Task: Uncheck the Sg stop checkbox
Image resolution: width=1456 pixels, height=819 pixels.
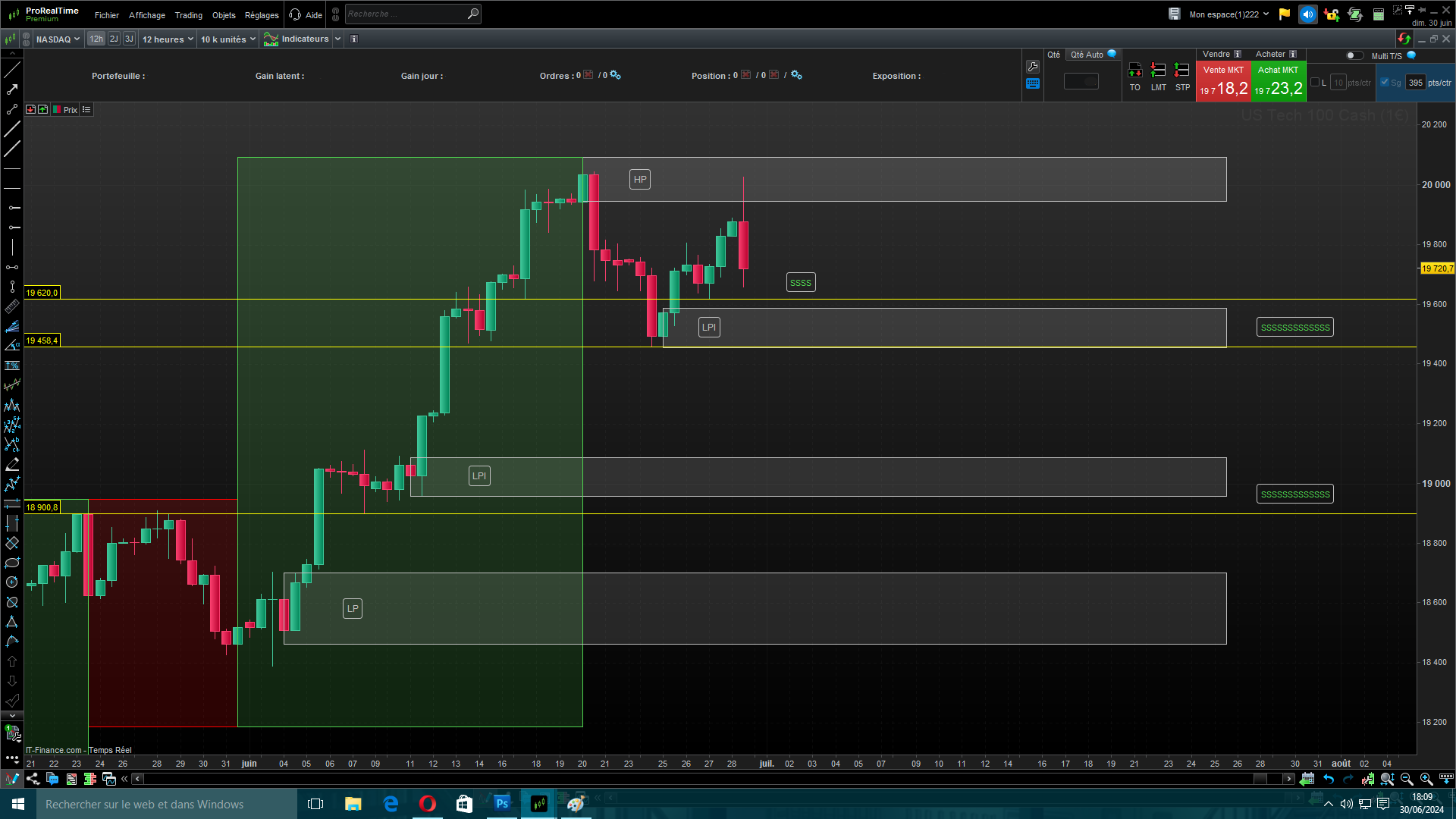Action: [1385, 82]
